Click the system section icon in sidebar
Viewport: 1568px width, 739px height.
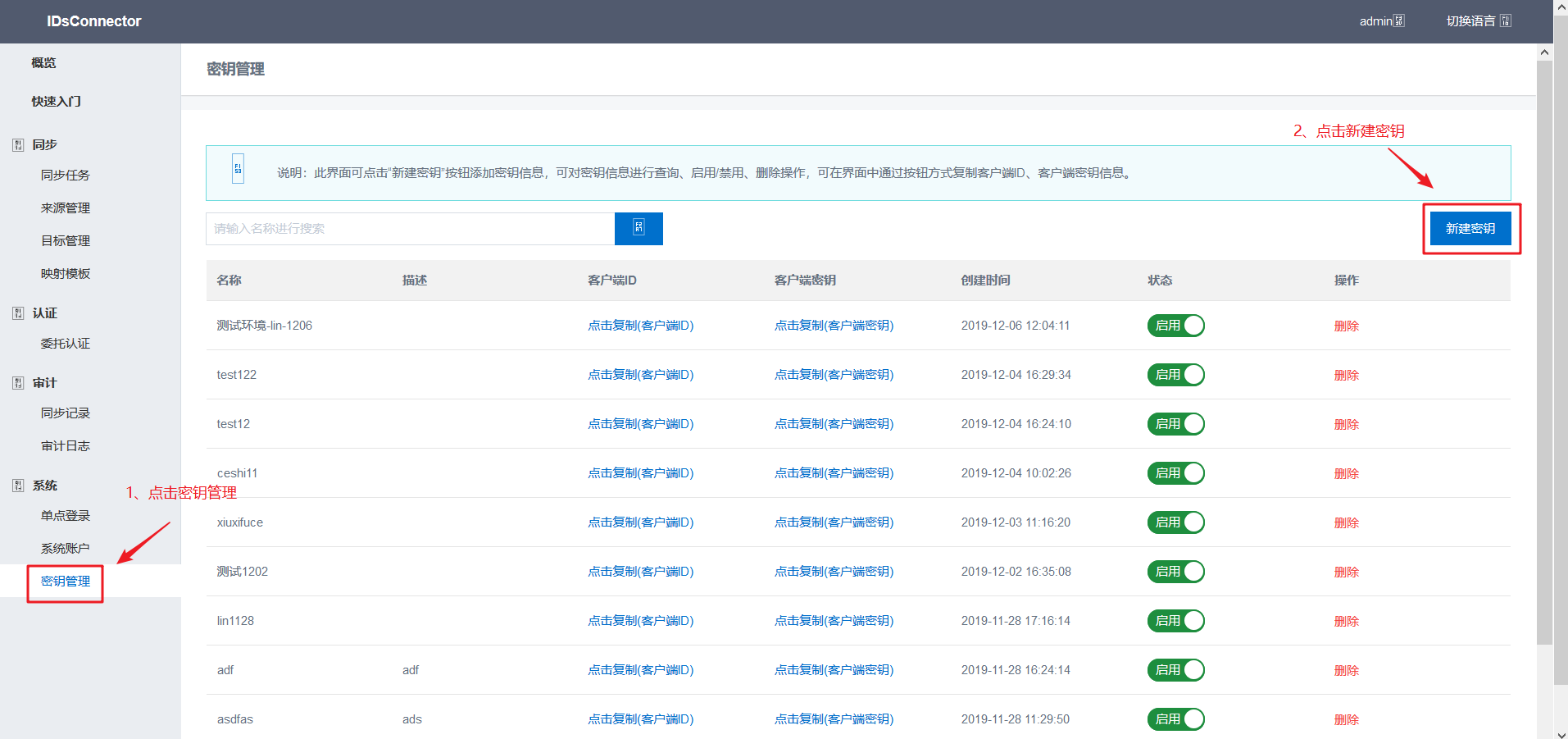(x=18, y=486)
